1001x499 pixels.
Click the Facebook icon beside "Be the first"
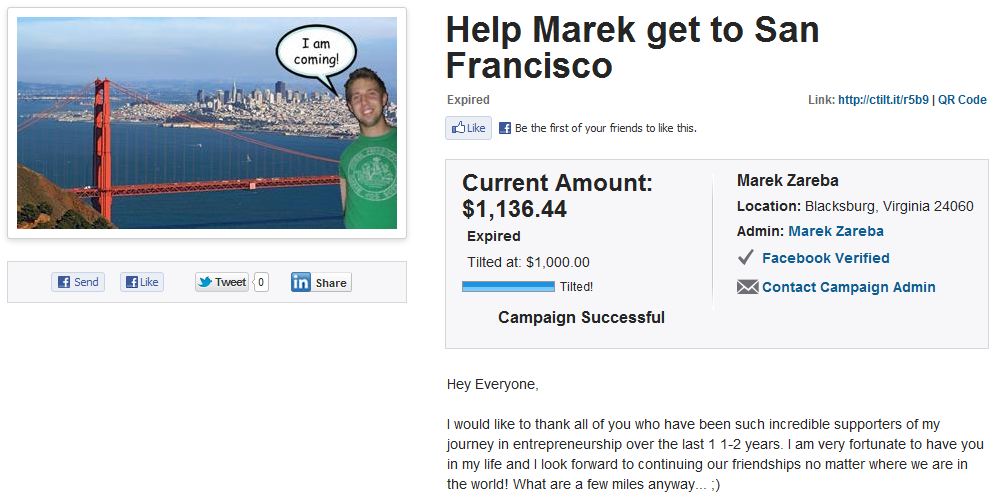click(505, 128)
